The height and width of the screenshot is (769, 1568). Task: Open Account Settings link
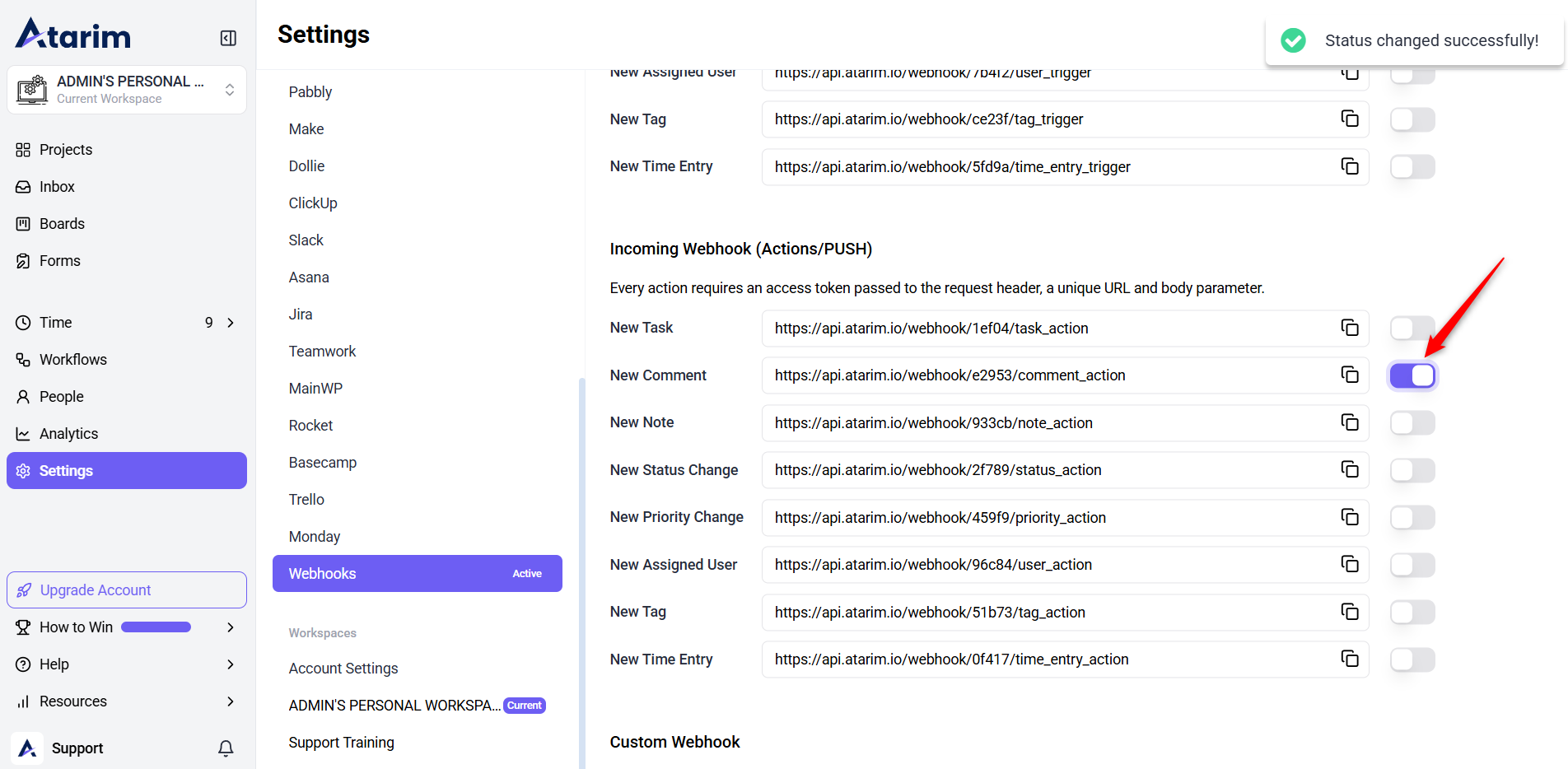pyautogui.click(x=343, y=669)
